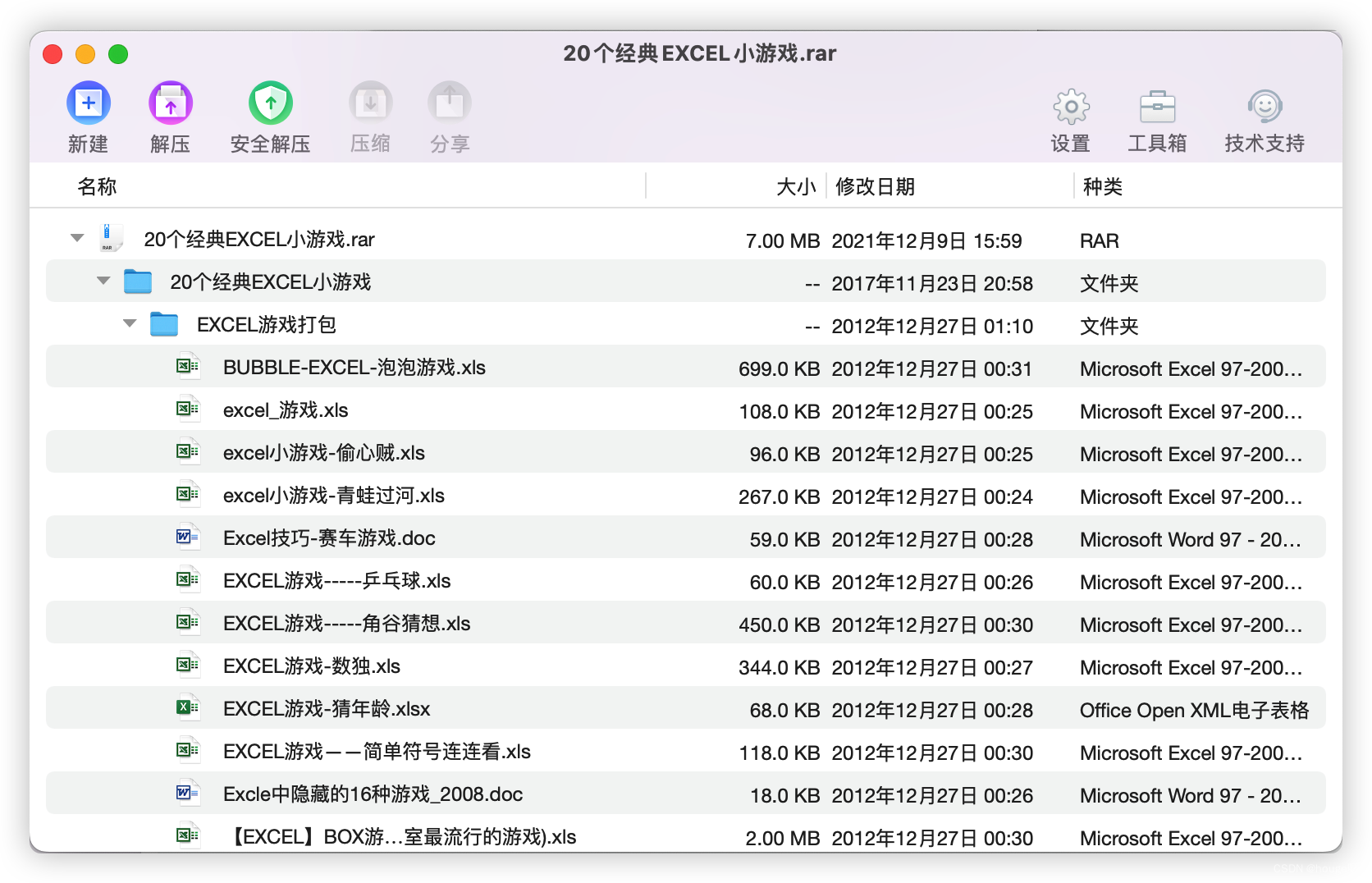Click the folder icon of 20个经典EXCEL小游戏
This screenshot has width=1372, height=883.
[x=138, y=281]
